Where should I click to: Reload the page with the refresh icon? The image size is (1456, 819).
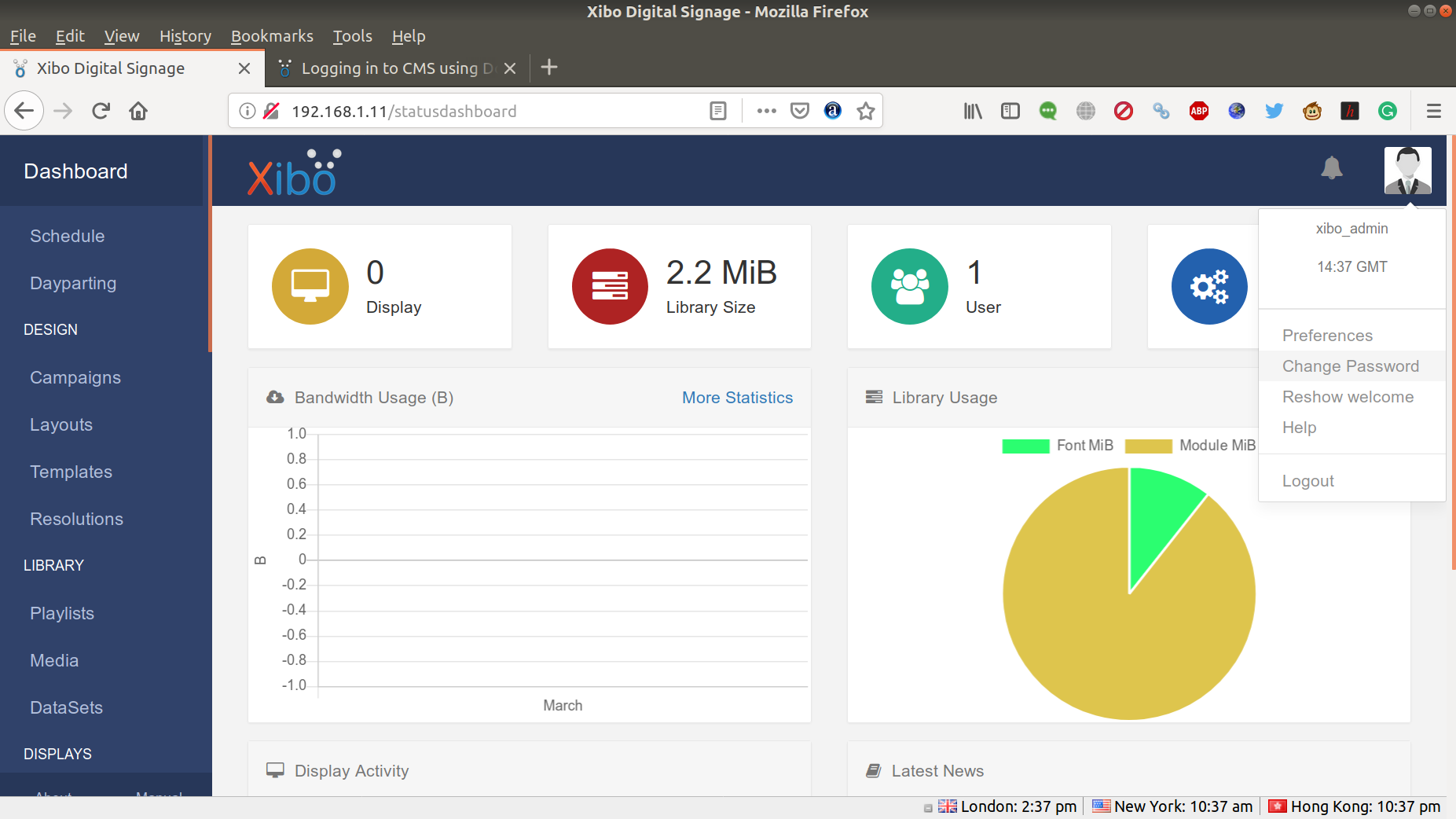click(101, 111)
